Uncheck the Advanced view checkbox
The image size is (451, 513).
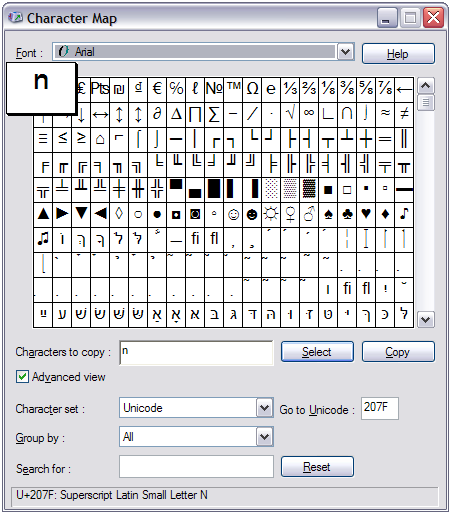(22, 377)
